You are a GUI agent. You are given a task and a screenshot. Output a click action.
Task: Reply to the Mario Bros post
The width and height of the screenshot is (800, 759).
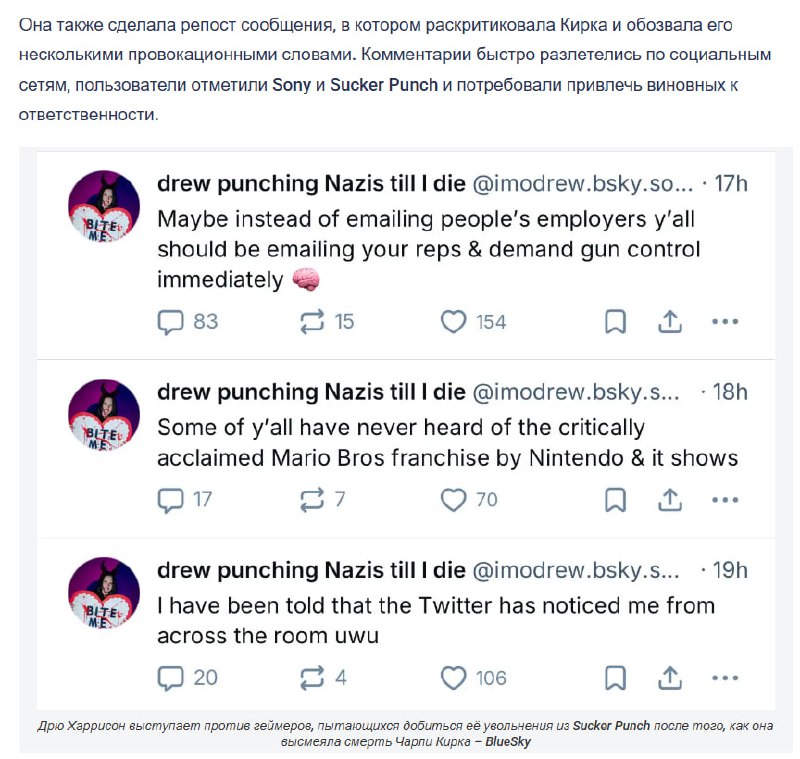tap(172, 499)
